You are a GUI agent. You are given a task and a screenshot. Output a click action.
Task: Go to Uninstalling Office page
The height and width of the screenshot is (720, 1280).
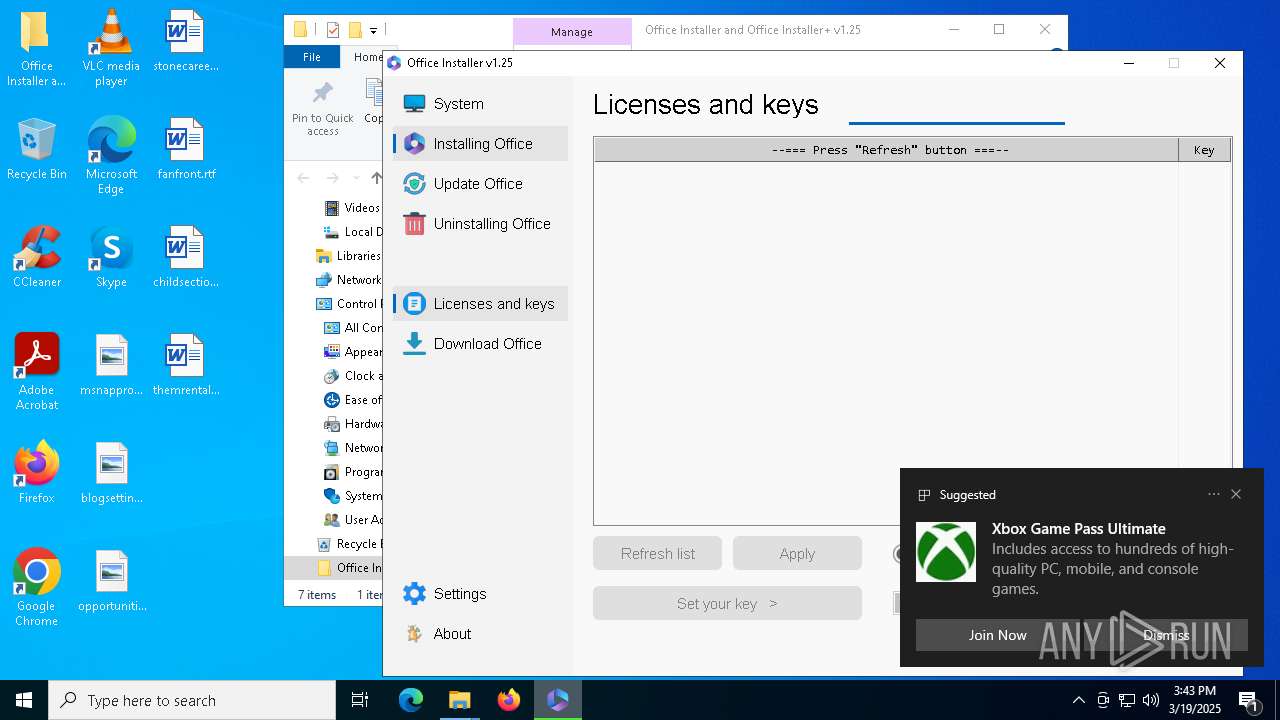coord(480,224)
